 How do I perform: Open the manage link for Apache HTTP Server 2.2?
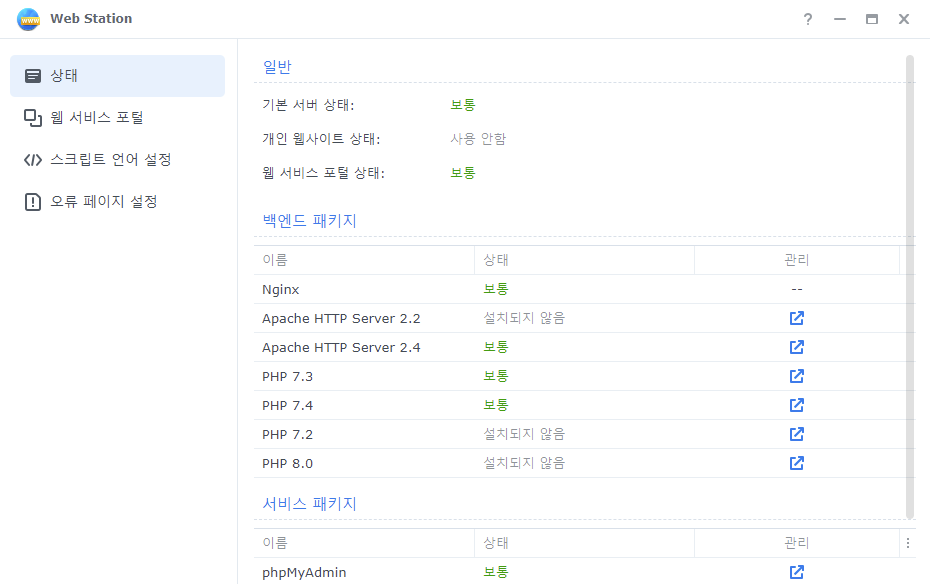(x=797, y=318)
